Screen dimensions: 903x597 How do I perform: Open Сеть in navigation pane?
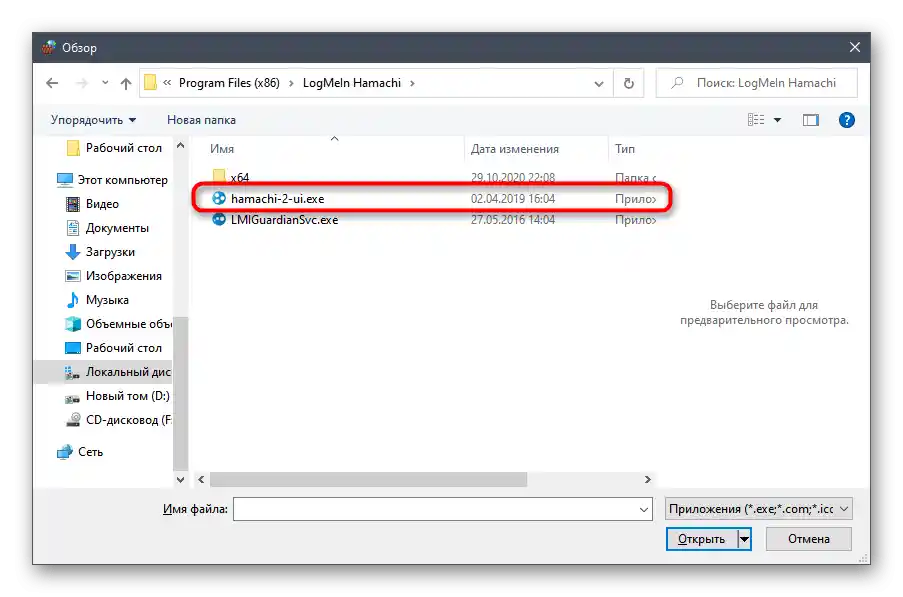pyautogui.click(x=90, y=452)
